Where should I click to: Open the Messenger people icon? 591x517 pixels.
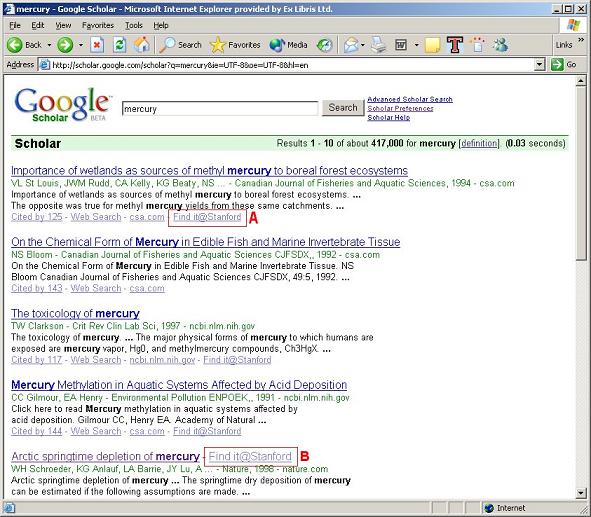501,45
